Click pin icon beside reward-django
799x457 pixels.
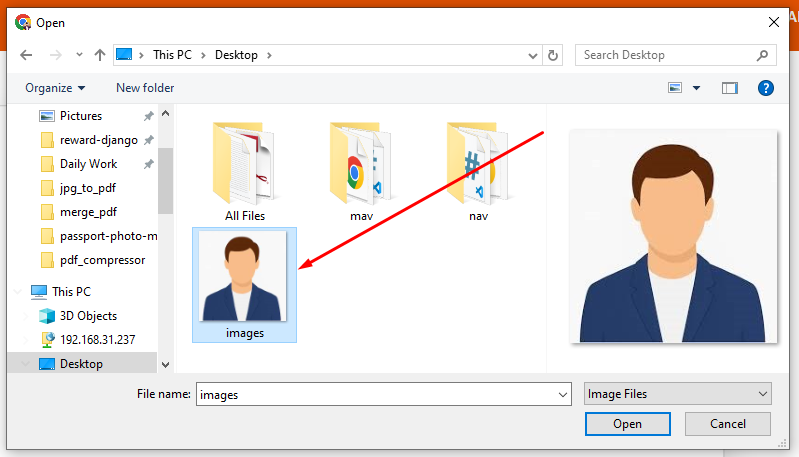[x=148, y=140]
